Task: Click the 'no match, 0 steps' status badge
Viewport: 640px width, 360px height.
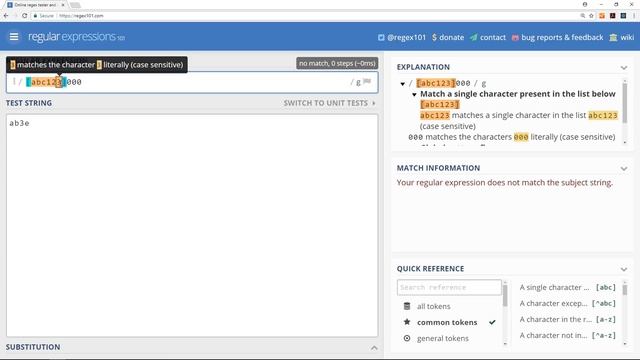Action: pyautogui.click(x=337, y=63)
